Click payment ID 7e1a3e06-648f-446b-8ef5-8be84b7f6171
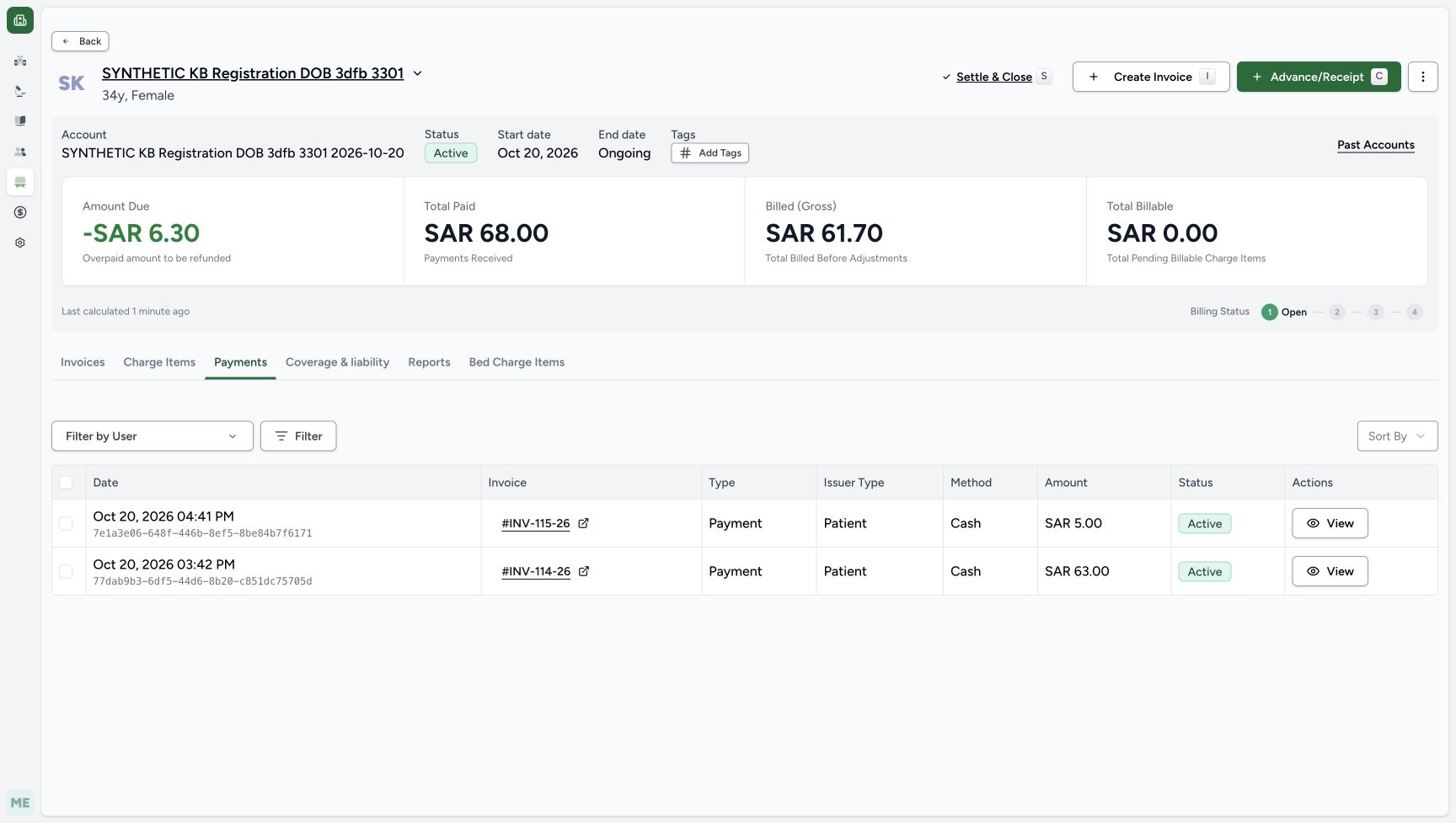The height and width of the screenshot is (823, 1456). click(202, 533)
